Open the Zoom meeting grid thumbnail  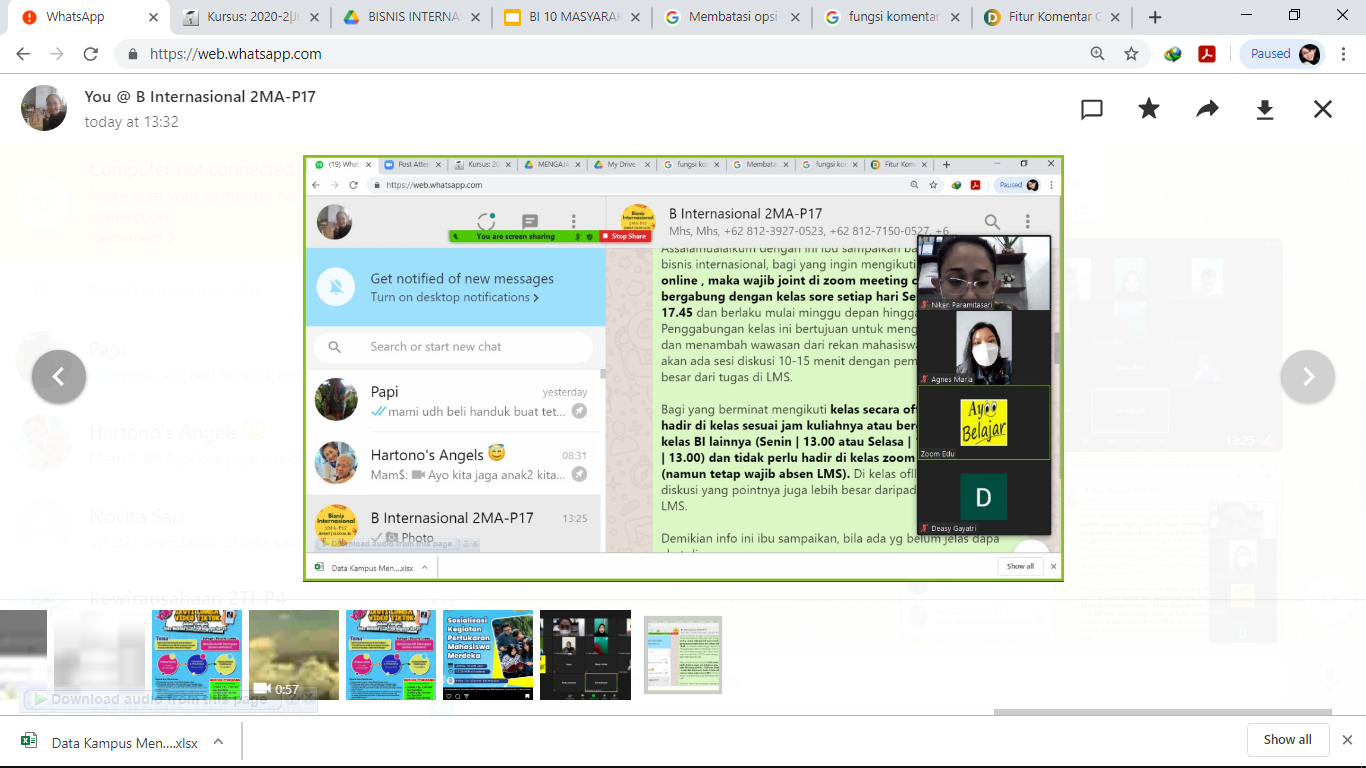[585, 655]
